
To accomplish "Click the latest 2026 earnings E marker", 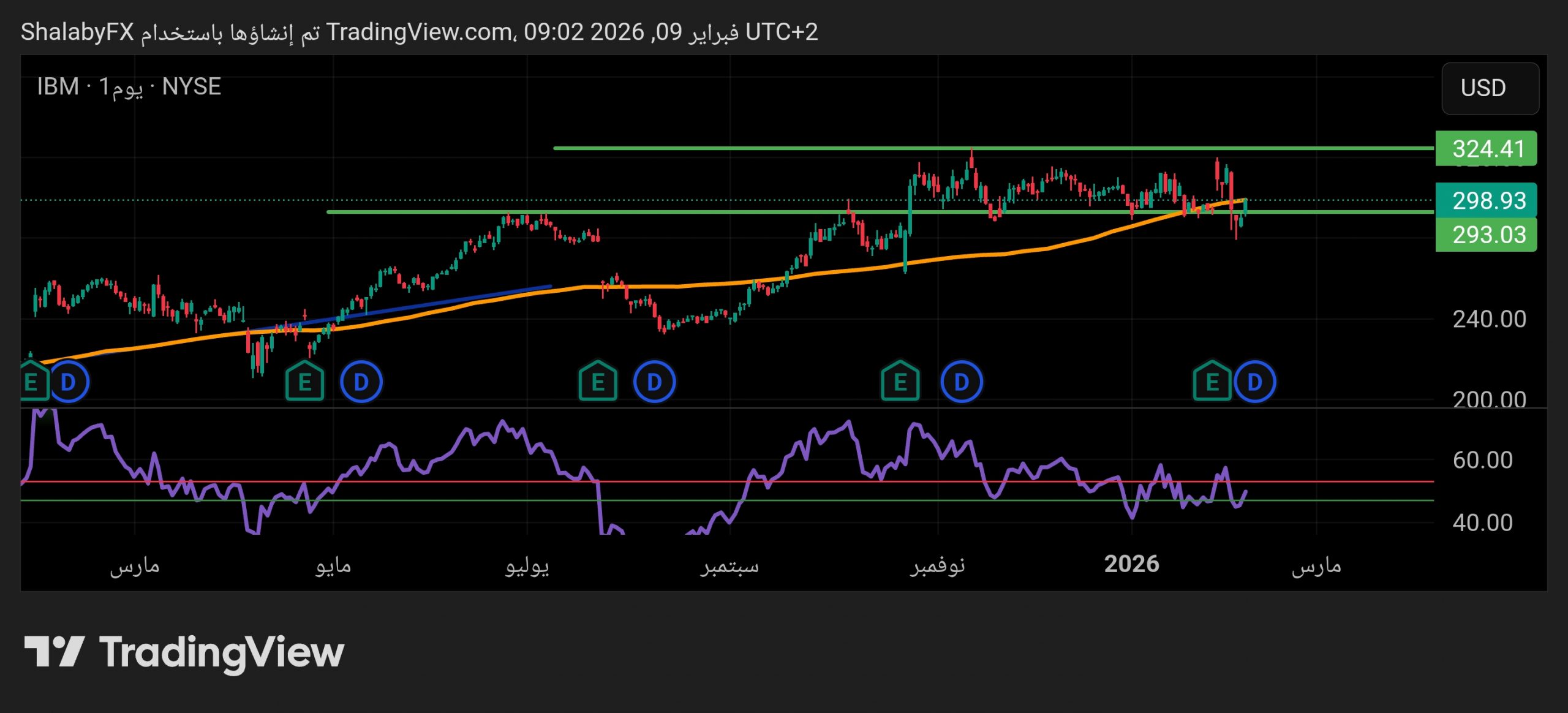I will tap(1212, 382).
